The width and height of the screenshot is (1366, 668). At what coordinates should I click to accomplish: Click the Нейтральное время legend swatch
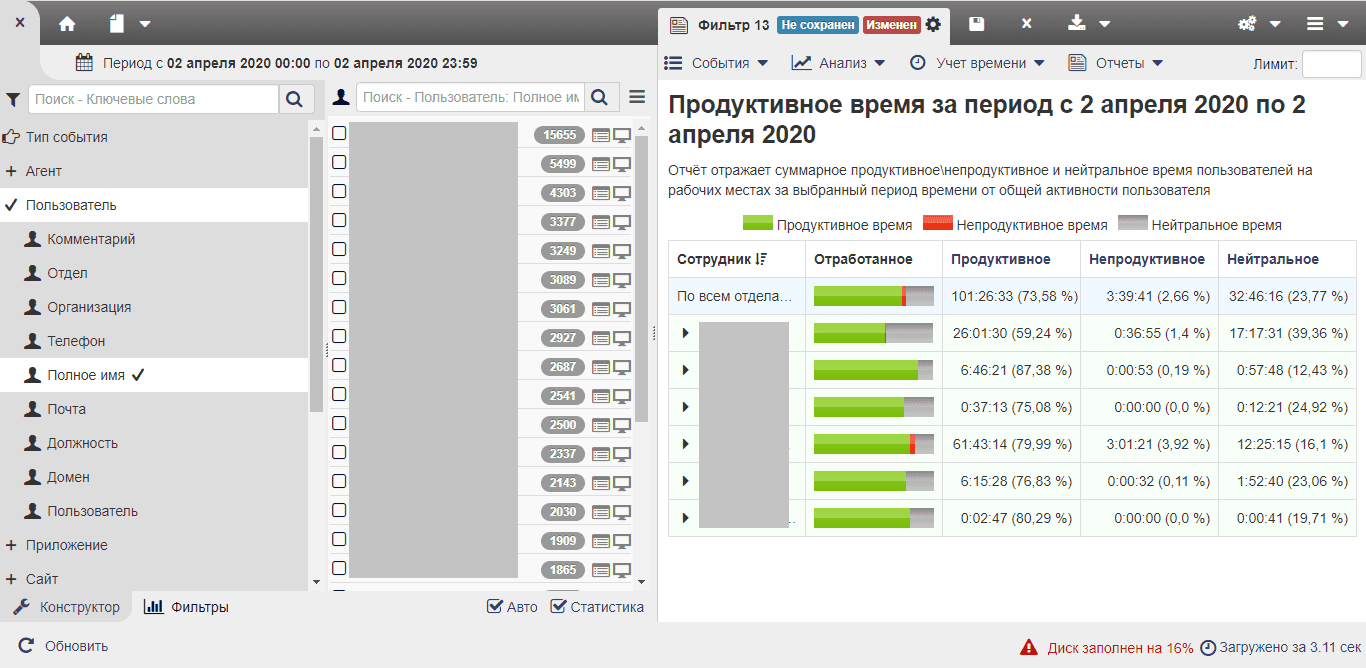pyautogui.click(x=1132, y=223)
